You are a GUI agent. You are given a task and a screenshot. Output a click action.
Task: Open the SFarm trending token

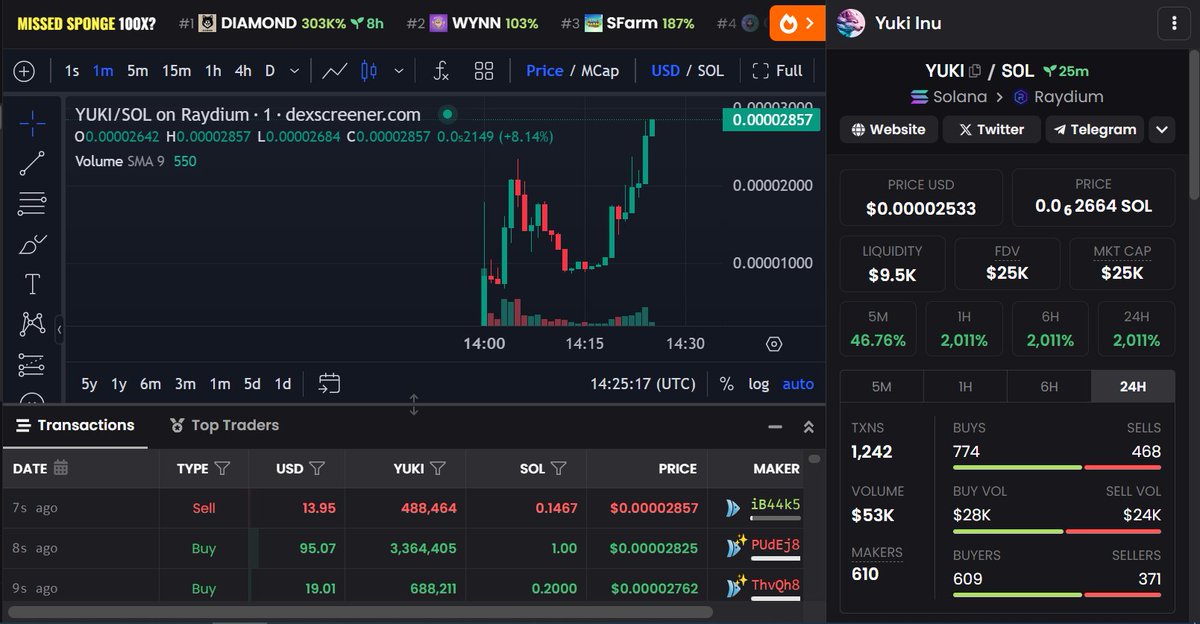point(627,23)
